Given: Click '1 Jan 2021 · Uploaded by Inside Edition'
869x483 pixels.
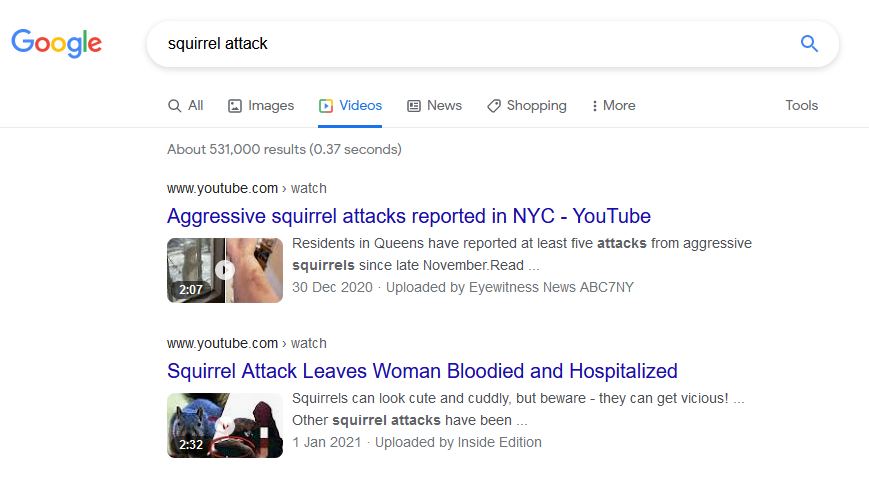Looking at the screenshot, I should point(417,443).
